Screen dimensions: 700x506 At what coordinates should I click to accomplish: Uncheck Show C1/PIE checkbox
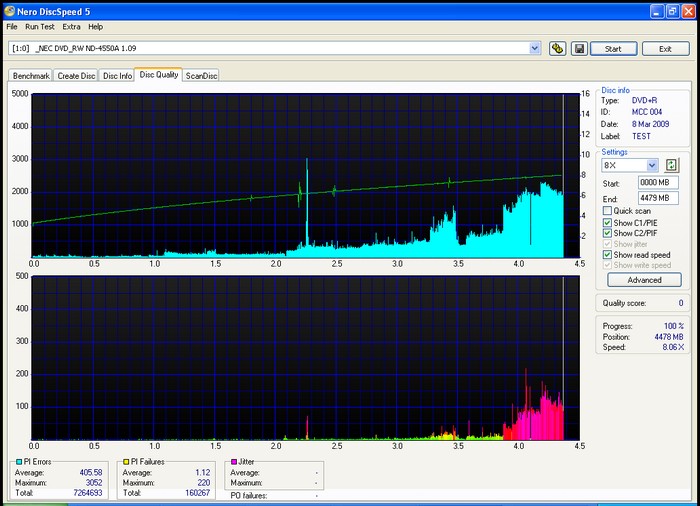(x=607, y=222)
